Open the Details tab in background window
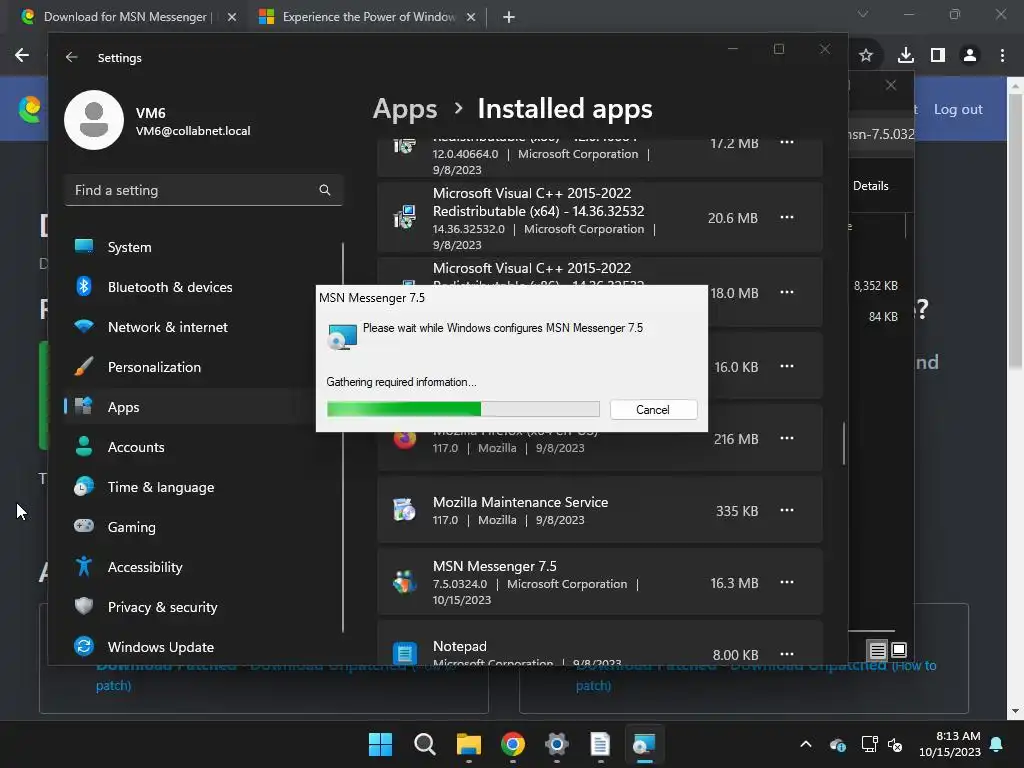 871,185
